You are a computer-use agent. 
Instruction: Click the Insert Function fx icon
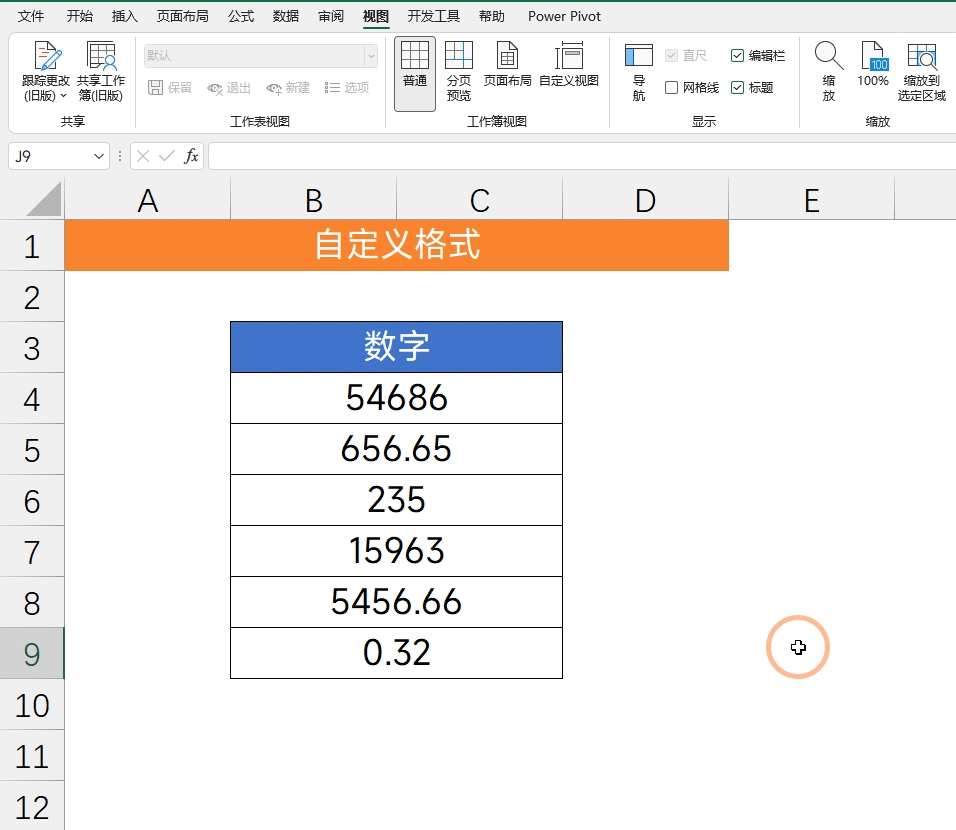click(191, 156)
